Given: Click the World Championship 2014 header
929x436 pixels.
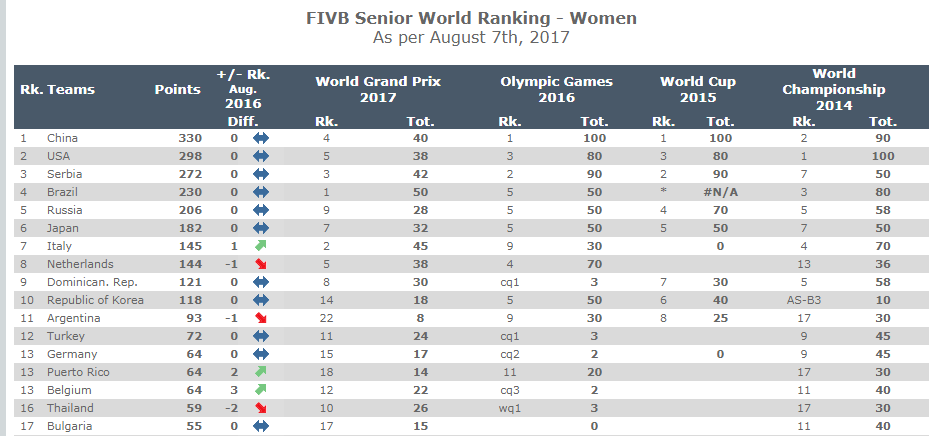Looking at the screenshot, I should (833, 89).
